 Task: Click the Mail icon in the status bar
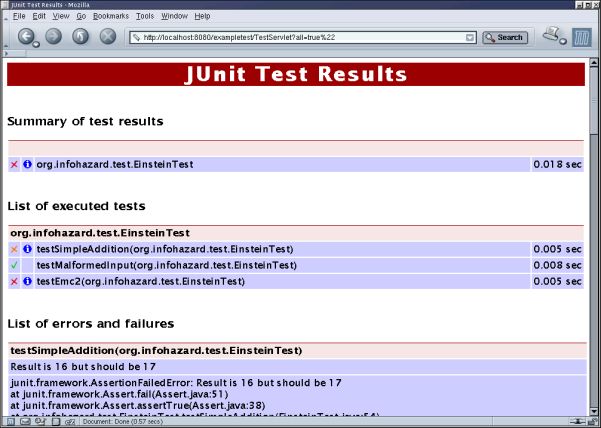(25, 421)
